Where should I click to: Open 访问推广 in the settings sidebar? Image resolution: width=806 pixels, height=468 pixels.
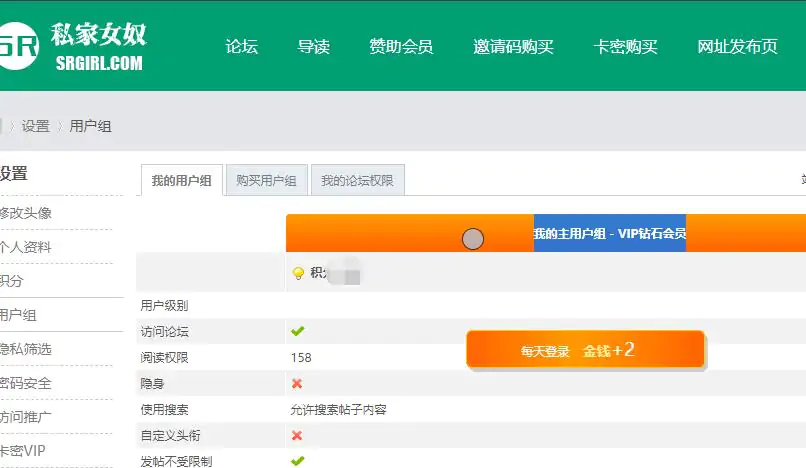(x=26, y=417)
